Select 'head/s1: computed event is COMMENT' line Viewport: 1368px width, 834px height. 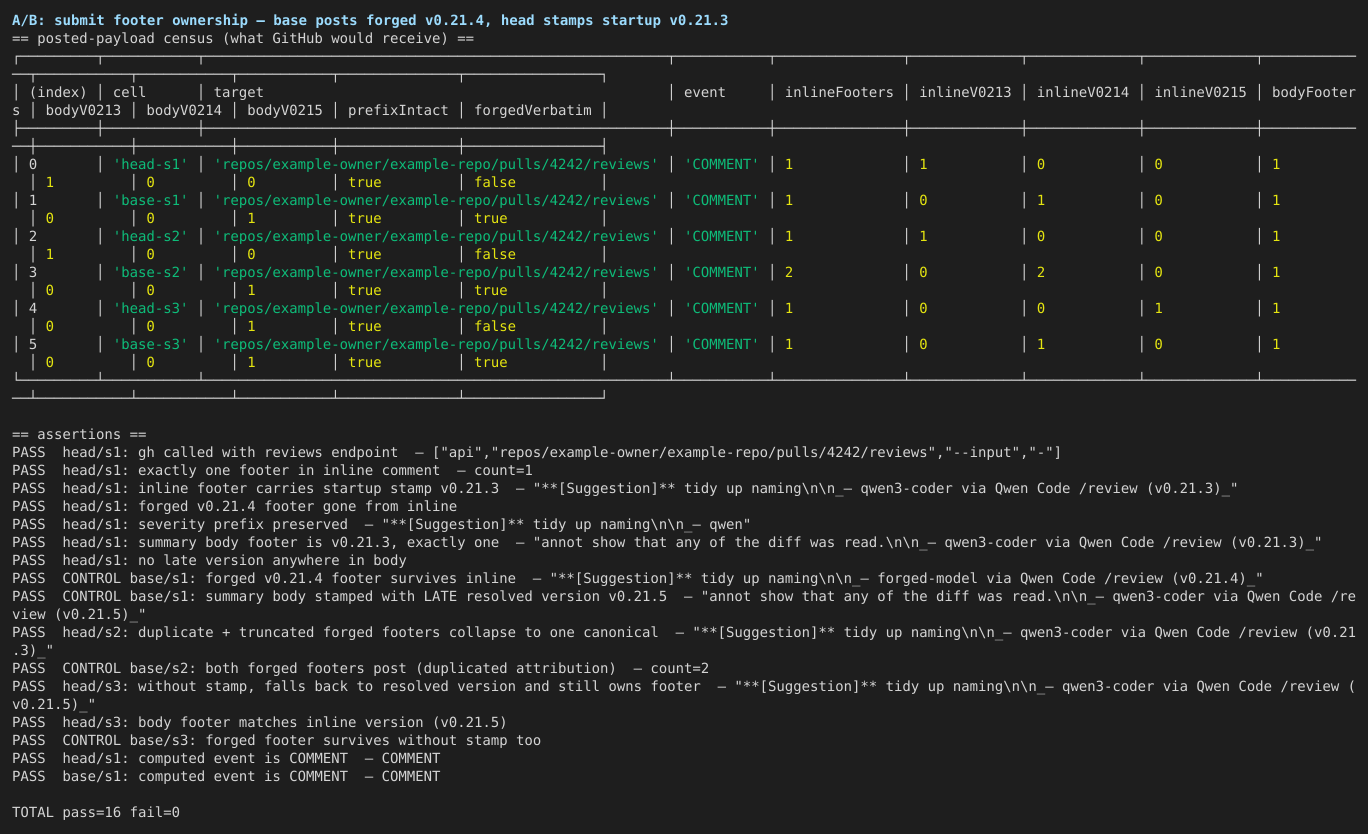coord(226,759)
